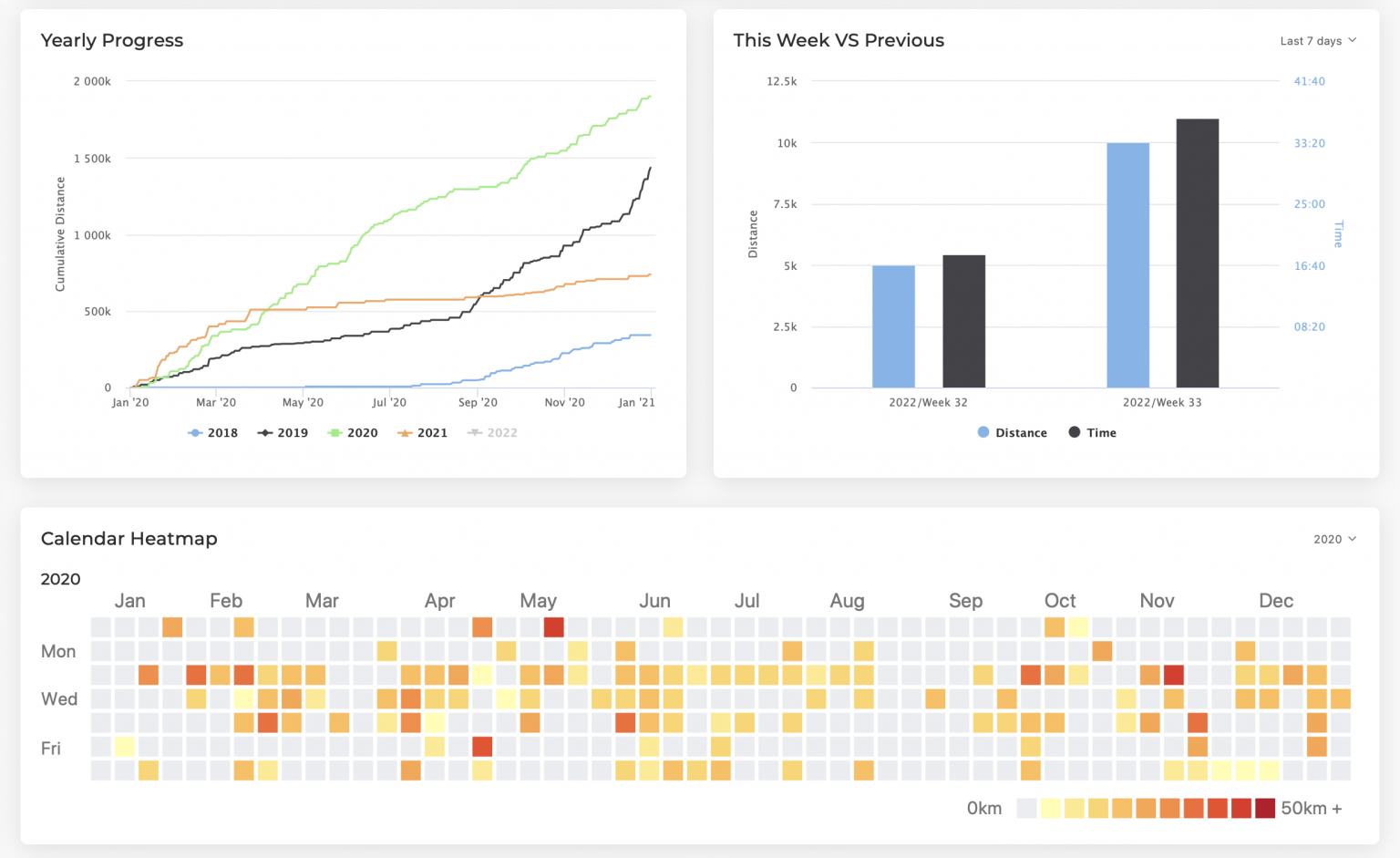Pick the darkest red 50km+ legend swatch
The width and height of the screenshot is (1400, 858).
(1264, 809)
